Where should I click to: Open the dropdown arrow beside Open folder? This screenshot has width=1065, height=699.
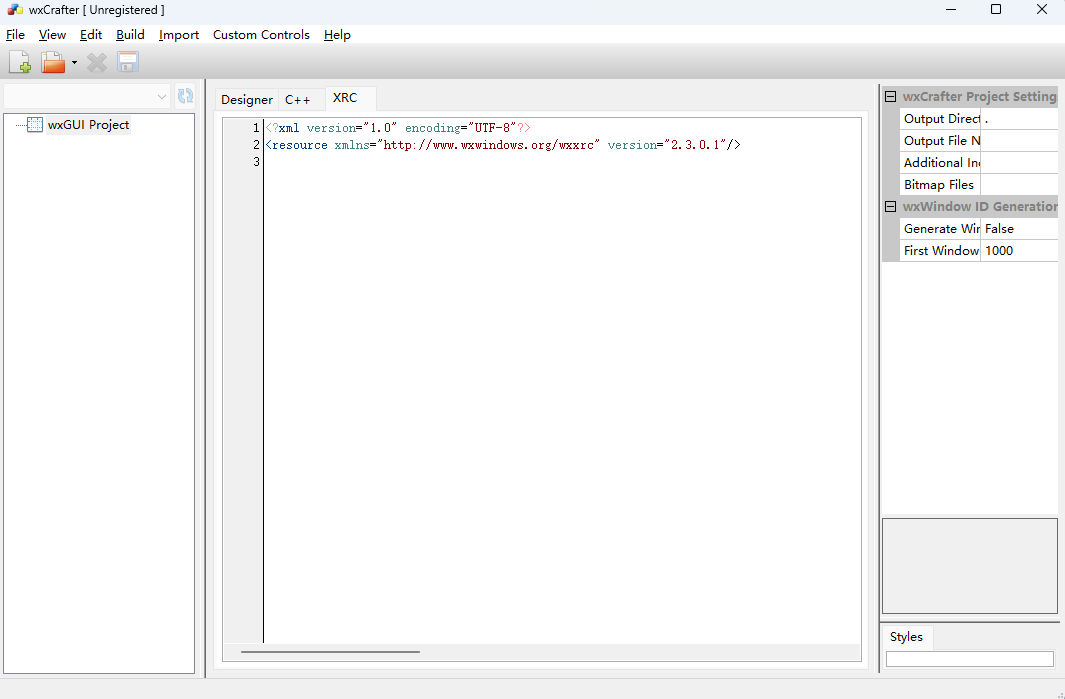pyautogui.click(x=74, y=63)
